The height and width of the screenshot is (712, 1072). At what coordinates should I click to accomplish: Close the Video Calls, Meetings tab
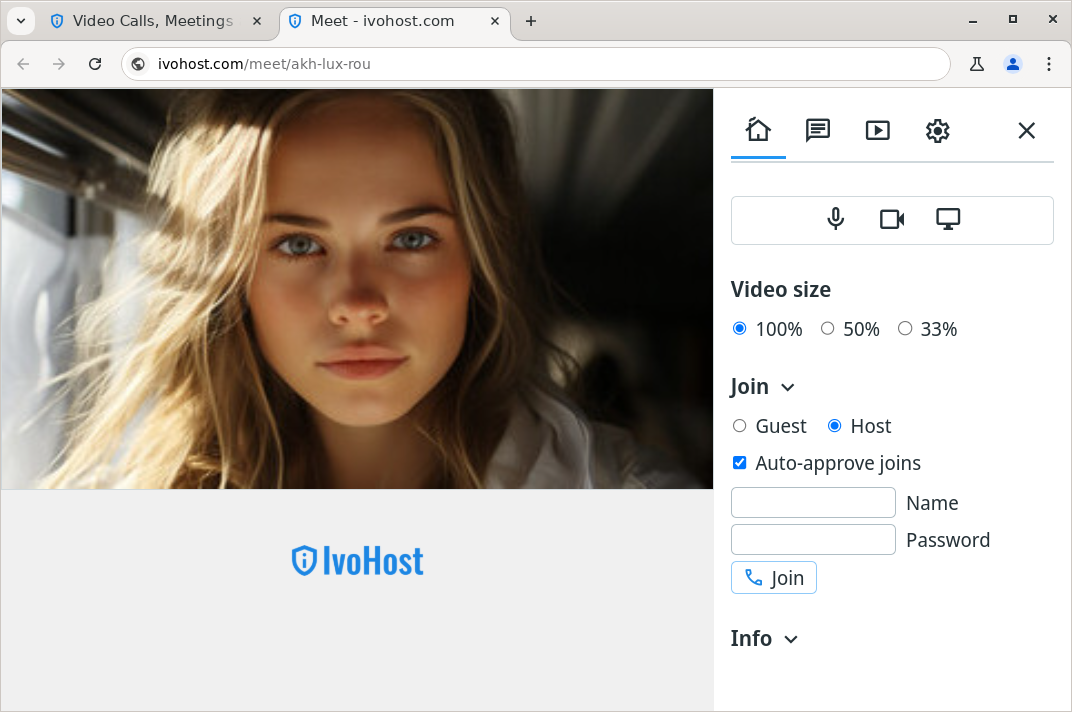pos(257,21)
